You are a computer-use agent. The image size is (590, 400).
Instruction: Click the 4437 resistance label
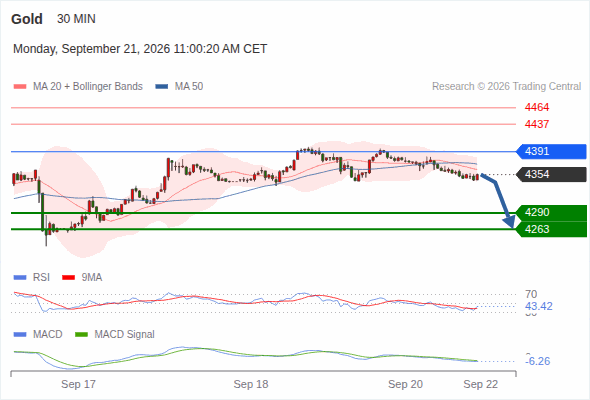(x=537, y=124)
